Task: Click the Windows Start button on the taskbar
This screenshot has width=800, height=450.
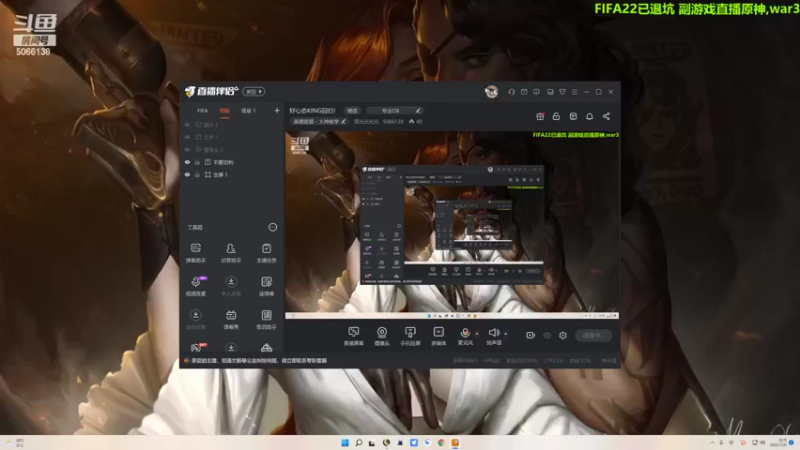Action: (345, 442)
